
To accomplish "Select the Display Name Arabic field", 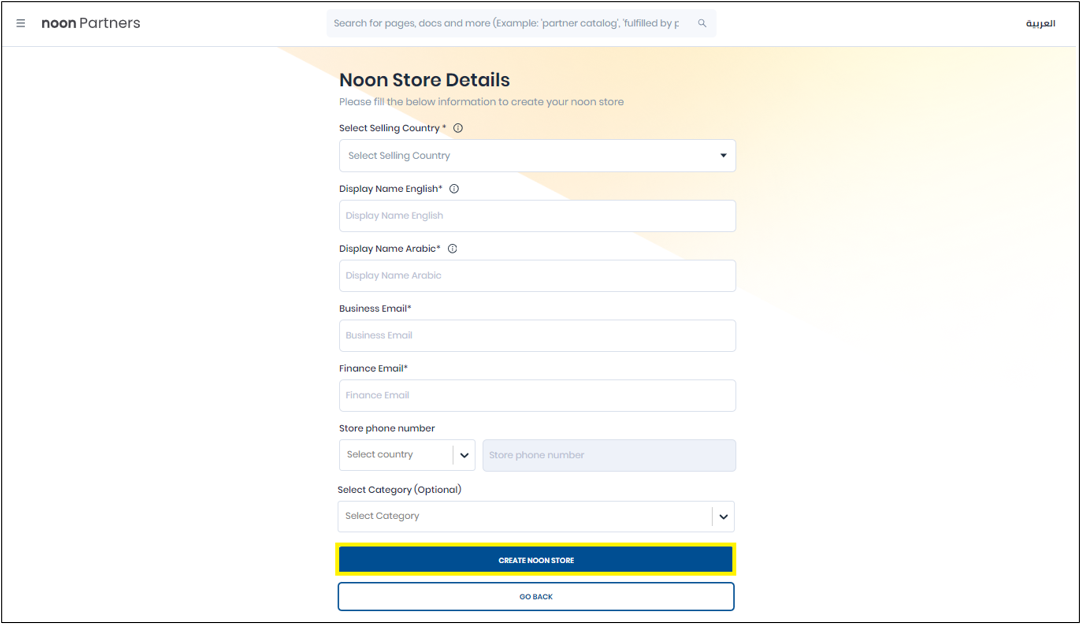I will 537,276.
